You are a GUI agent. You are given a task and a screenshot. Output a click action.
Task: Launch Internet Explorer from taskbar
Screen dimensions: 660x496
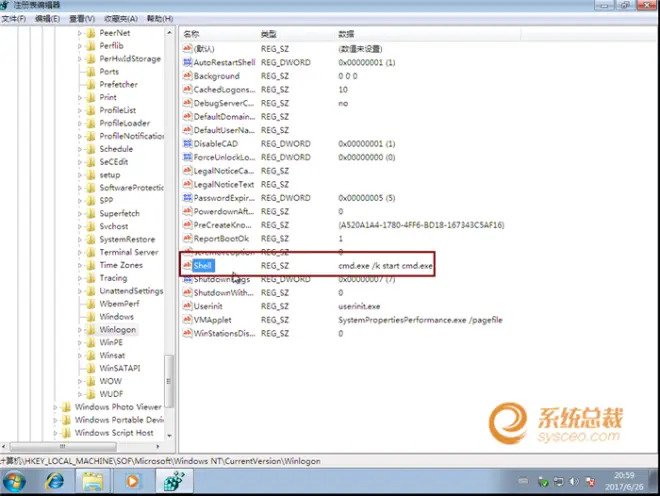[55, 481]
